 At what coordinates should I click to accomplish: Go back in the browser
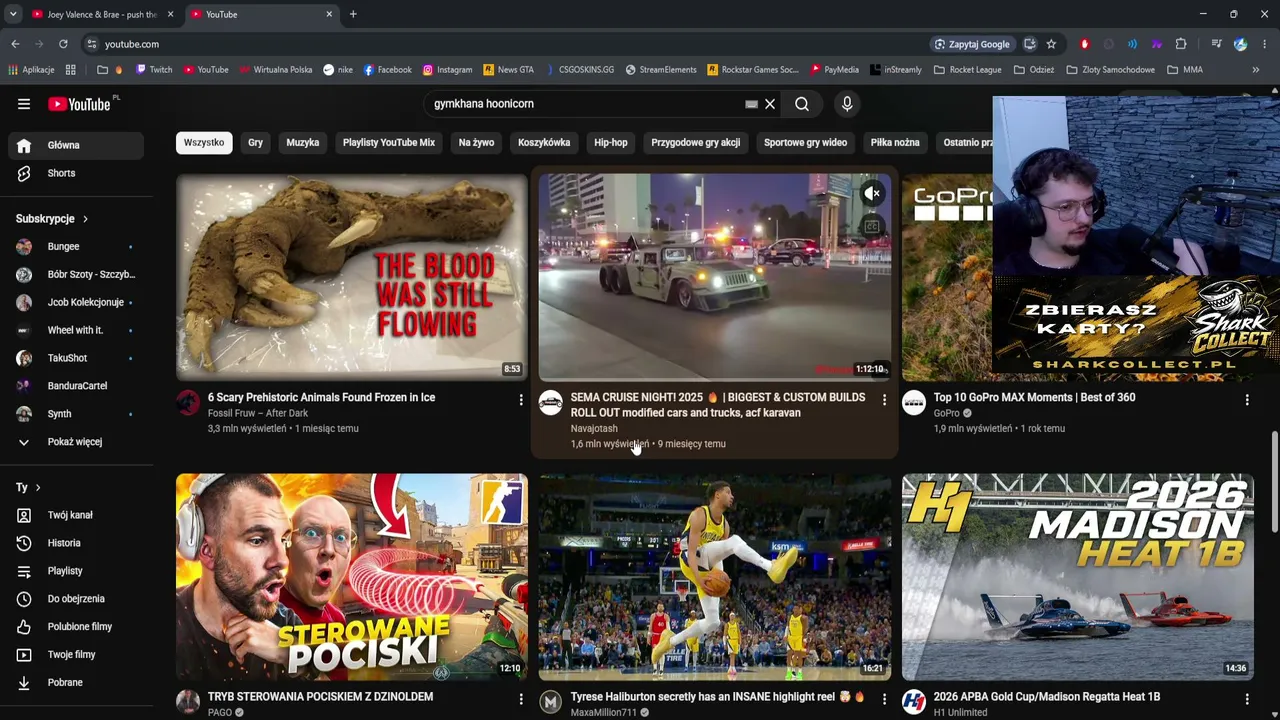click(15, 44)
